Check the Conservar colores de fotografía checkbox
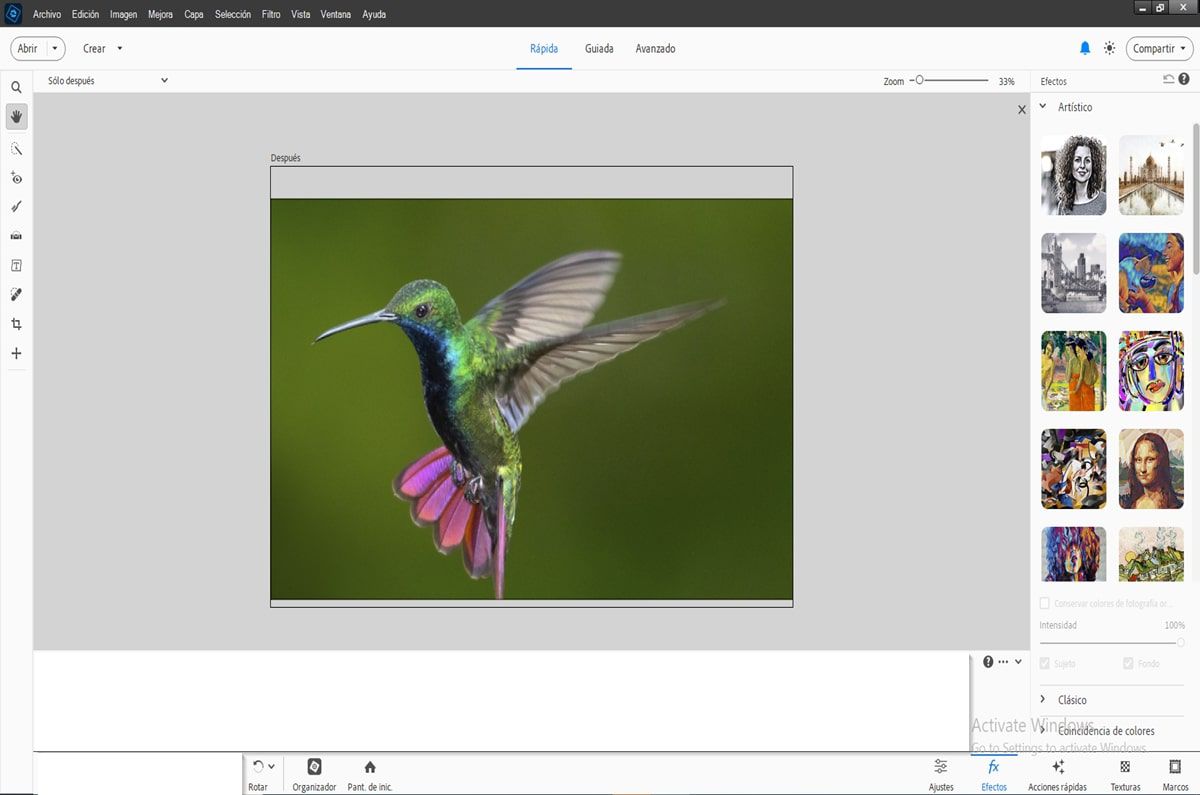Image resolution: width=1200 pixels, height=795 pixels. click(1045, 604)
